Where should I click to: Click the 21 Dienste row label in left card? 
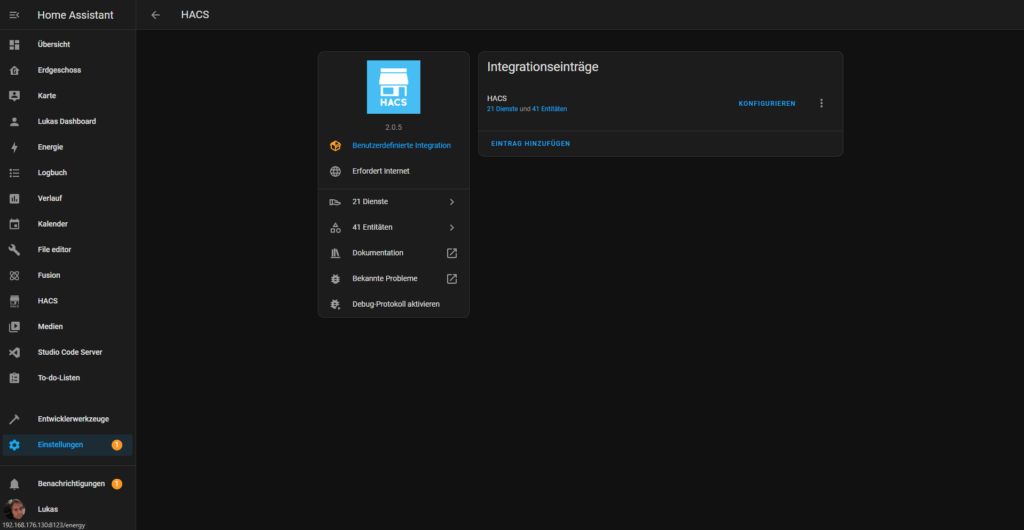tap(370, 202)
